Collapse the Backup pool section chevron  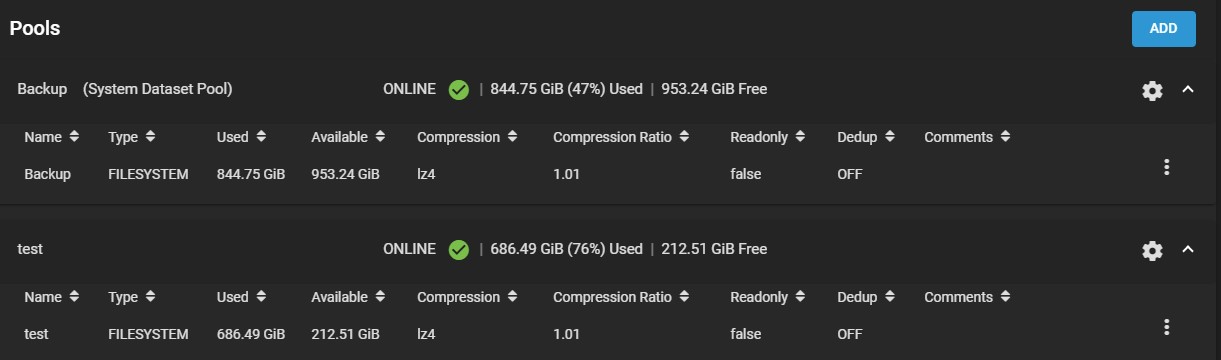click(x=1188, y=89)
